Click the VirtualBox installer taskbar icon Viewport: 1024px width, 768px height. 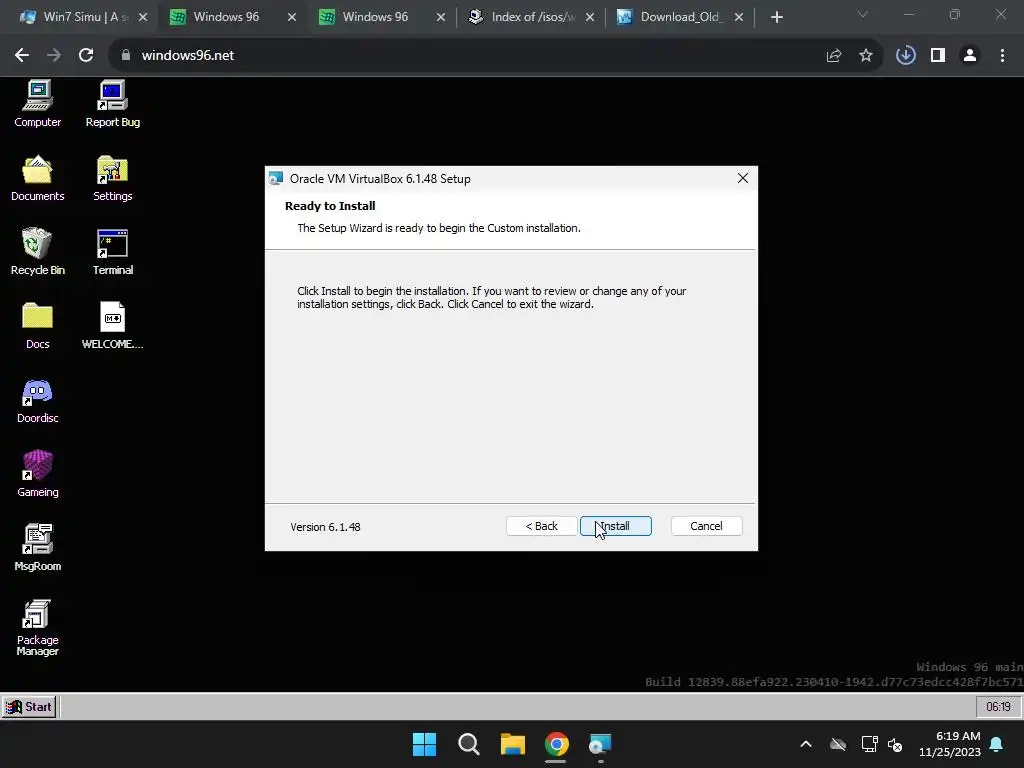click(600, 744)
